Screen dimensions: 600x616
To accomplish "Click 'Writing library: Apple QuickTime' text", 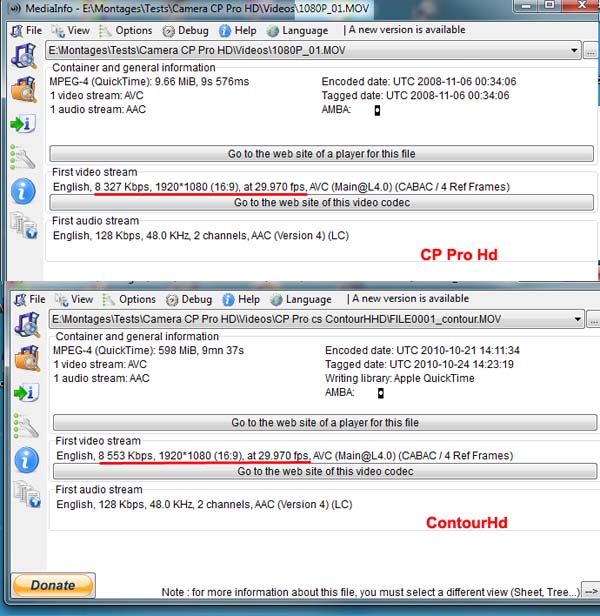I will (x=400, y=378).
